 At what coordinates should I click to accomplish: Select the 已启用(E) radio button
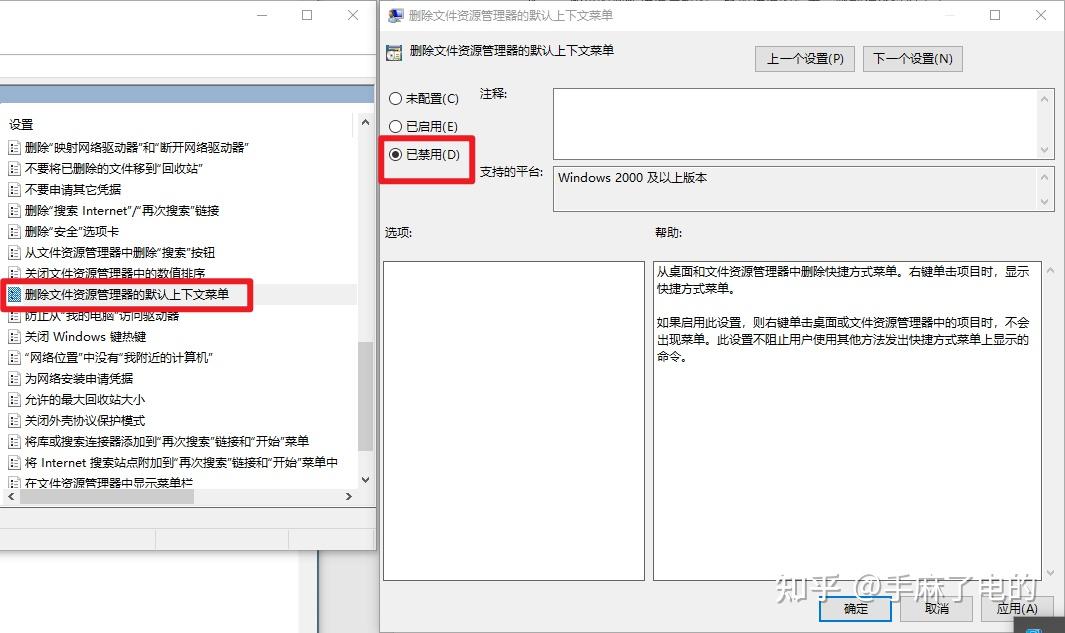[396, 125]
